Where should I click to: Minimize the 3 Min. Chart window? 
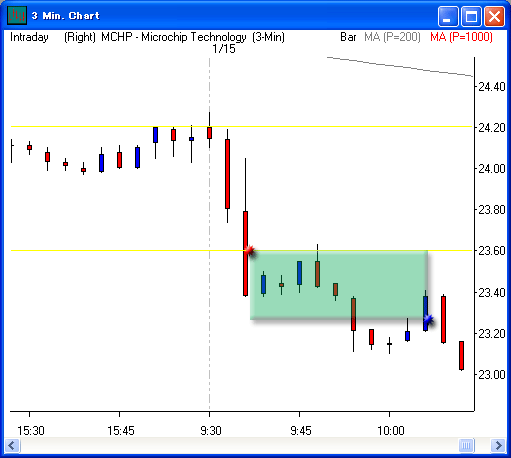point(448,16)
